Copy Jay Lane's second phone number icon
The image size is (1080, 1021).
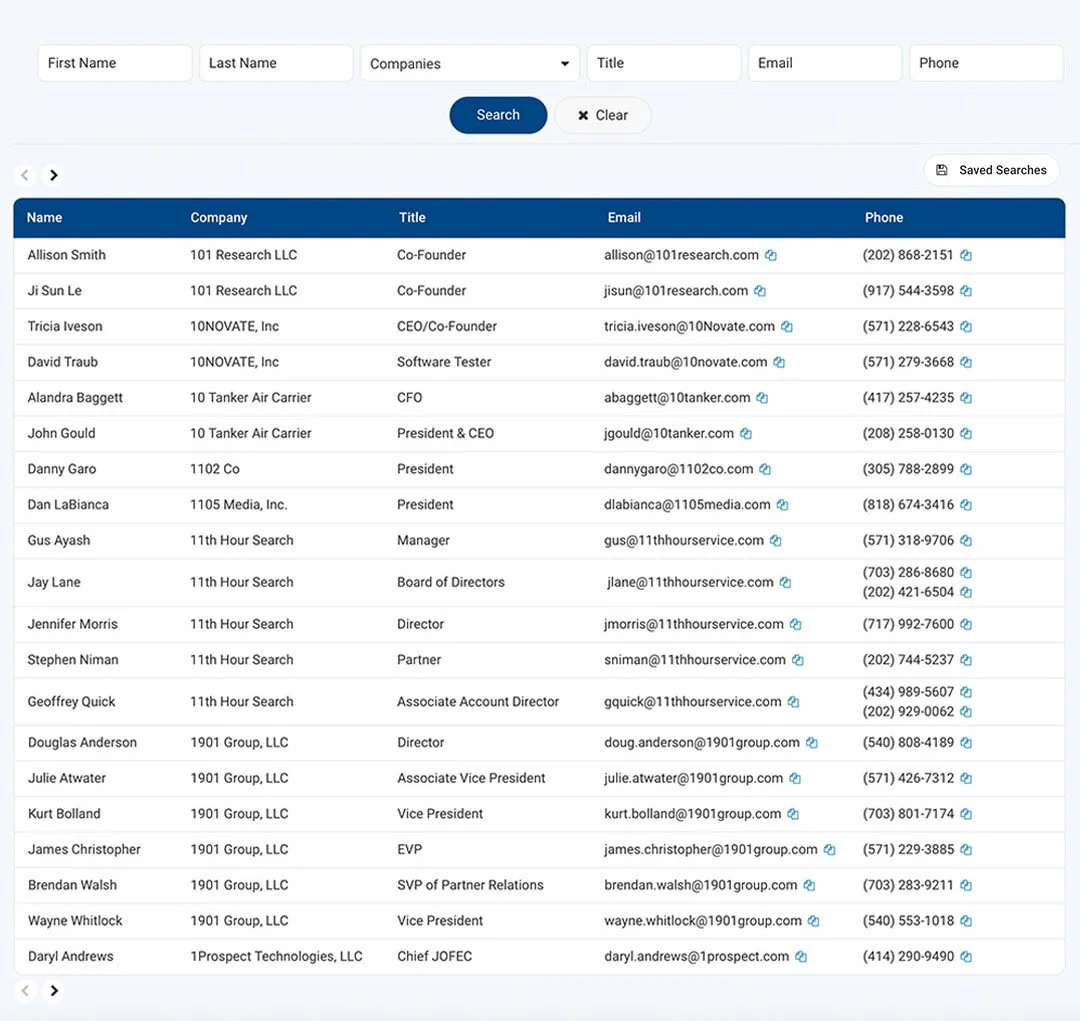tap(965, 592)
